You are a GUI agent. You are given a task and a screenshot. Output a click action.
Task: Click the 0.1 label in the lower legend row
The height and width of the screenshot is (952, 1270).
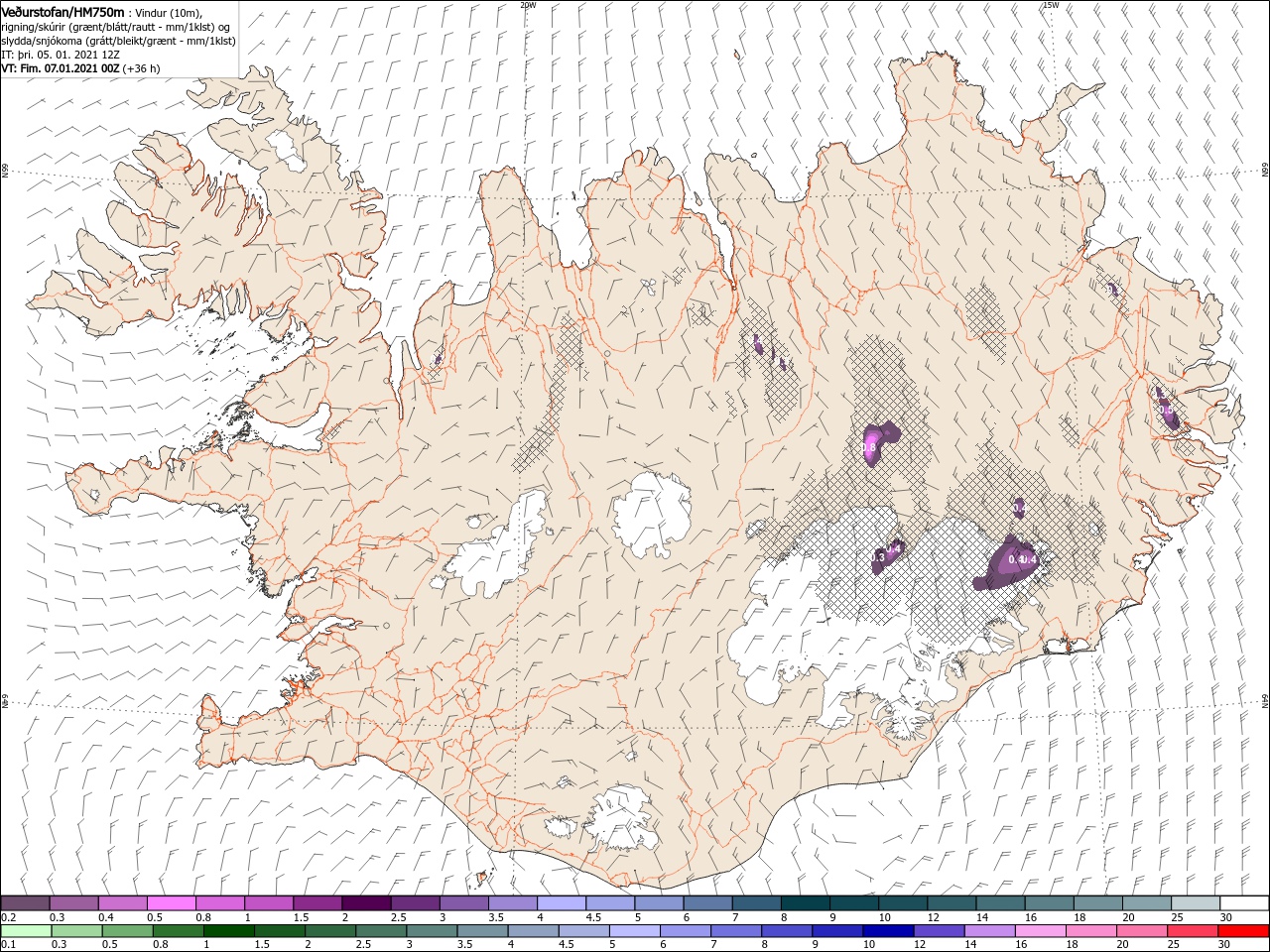click(9, 944)
